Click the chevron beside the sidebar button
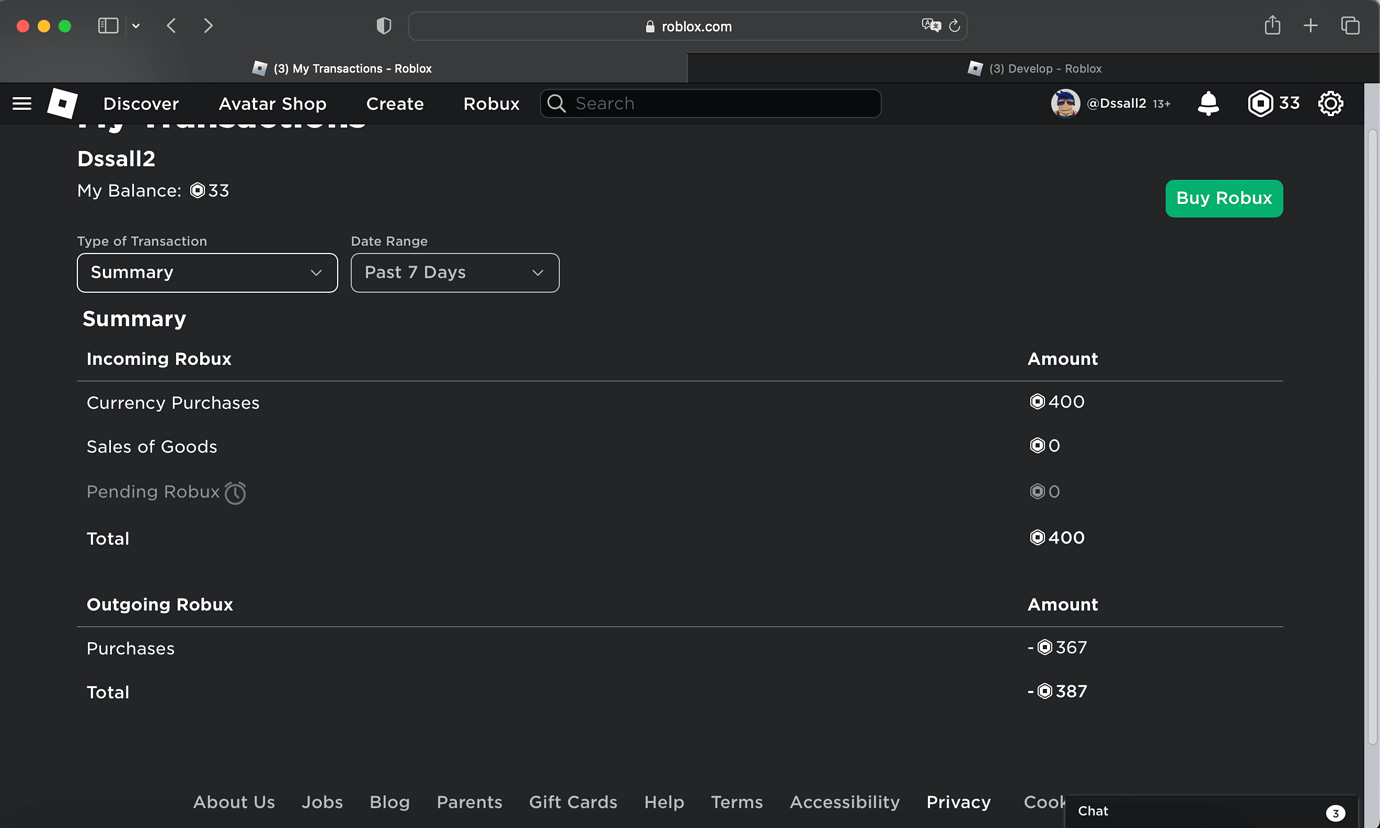This screenshot has width=1380, height=828. [x=136, y=26]
